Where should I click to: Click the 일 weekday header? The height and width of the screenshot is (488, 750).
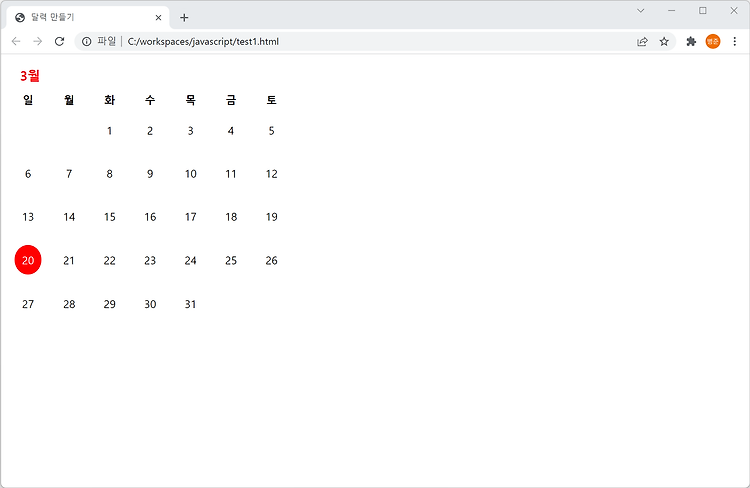tap(28, 100)
